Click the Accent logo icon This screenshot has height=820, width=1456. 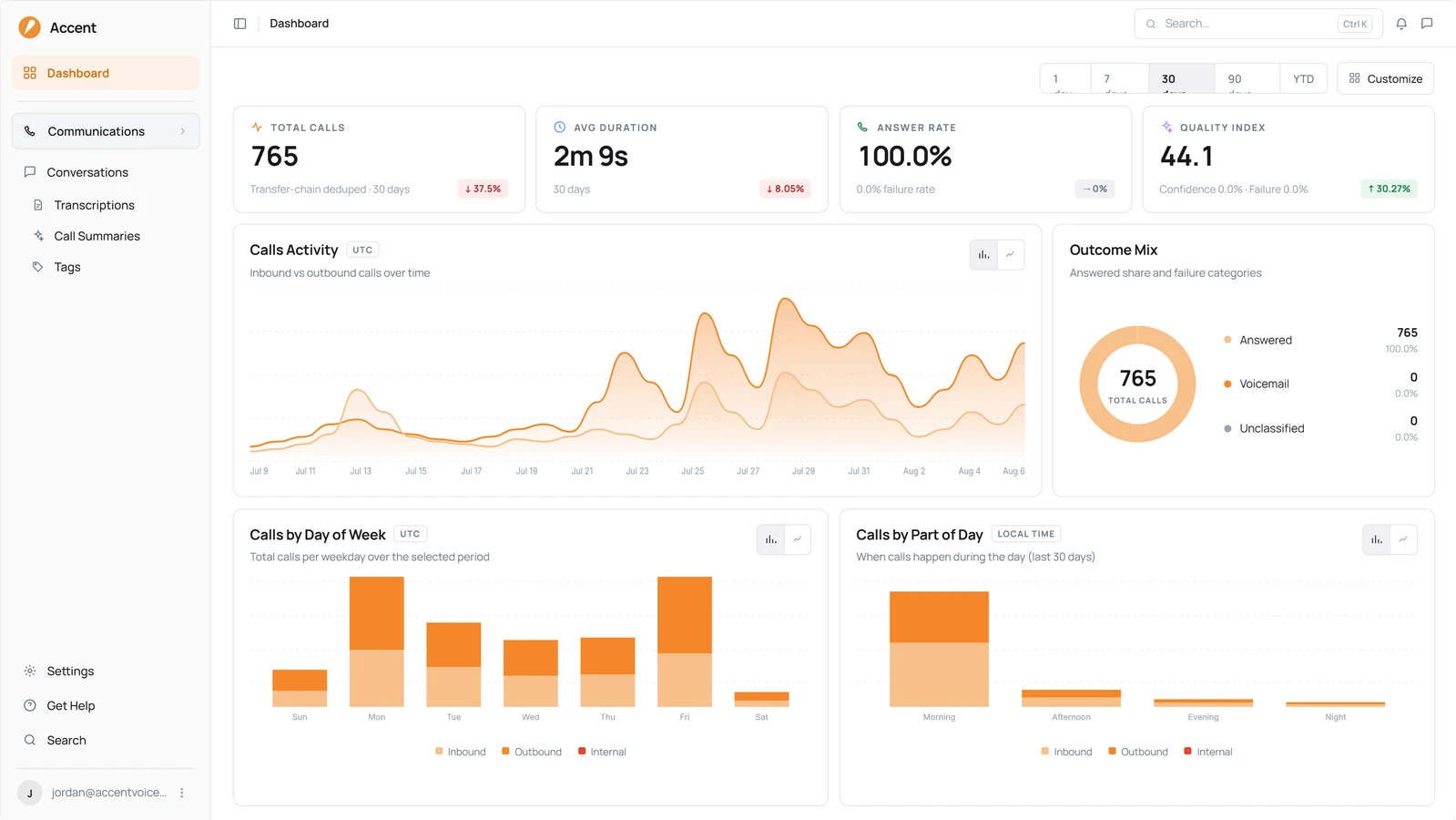29,27
